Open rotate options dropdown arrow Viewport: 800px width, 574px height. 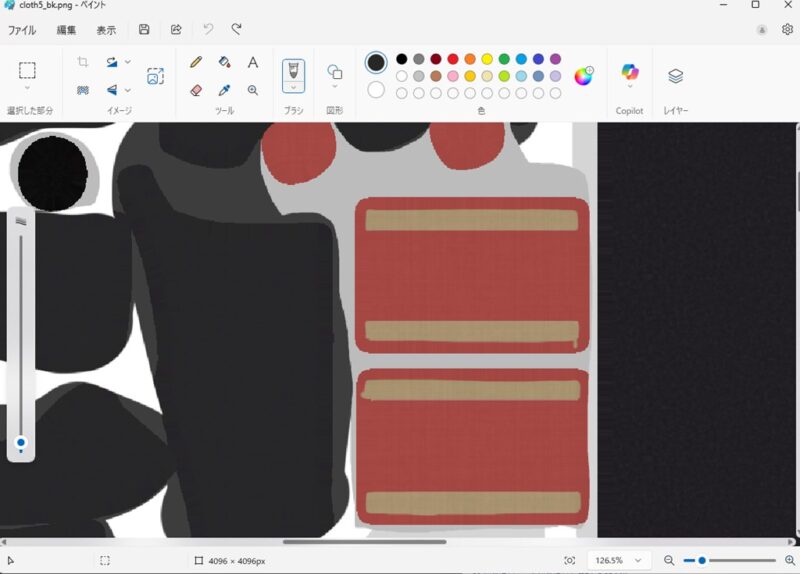(128, 62)
